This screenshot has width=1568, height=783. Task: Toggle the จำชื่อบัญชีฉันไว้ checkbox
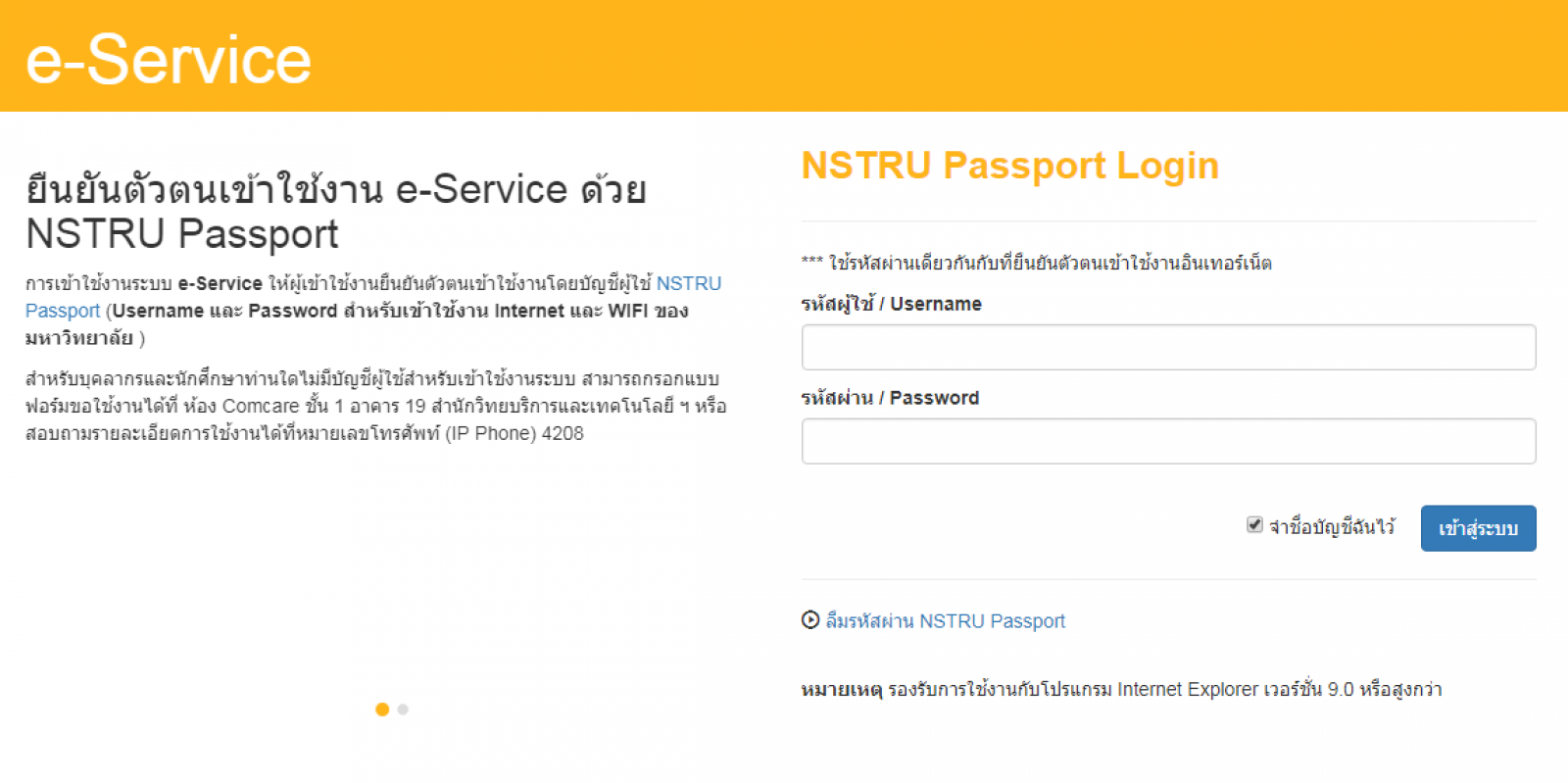1254,525
